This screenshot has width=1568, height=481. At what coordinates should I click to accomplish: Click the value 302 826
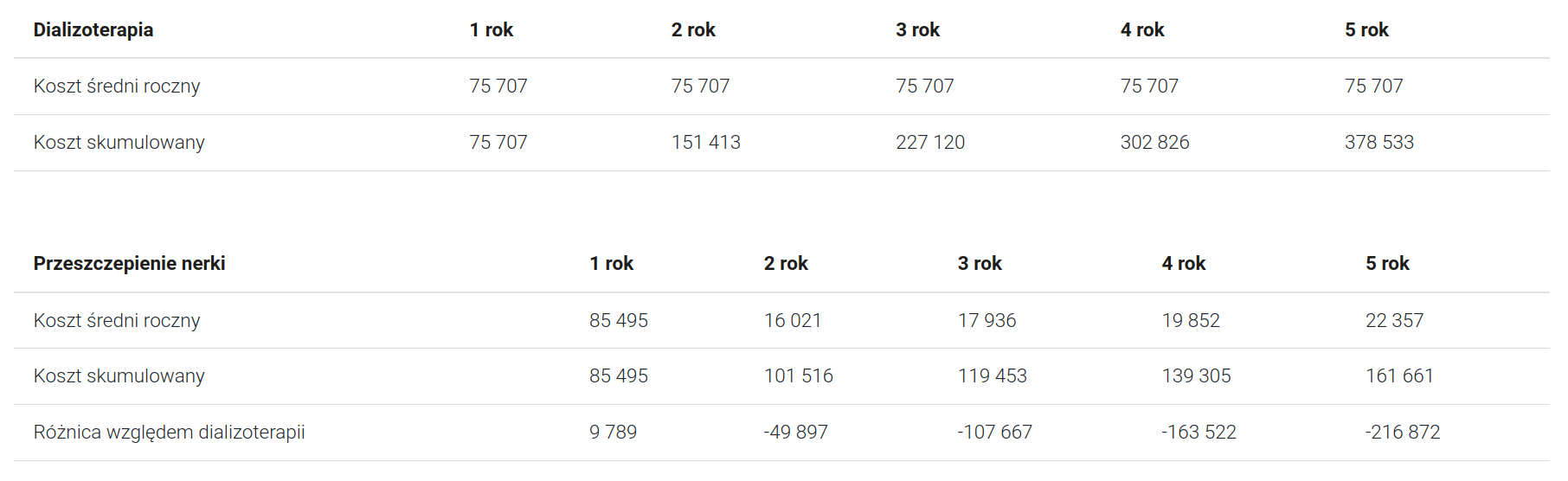[1154, 142]
